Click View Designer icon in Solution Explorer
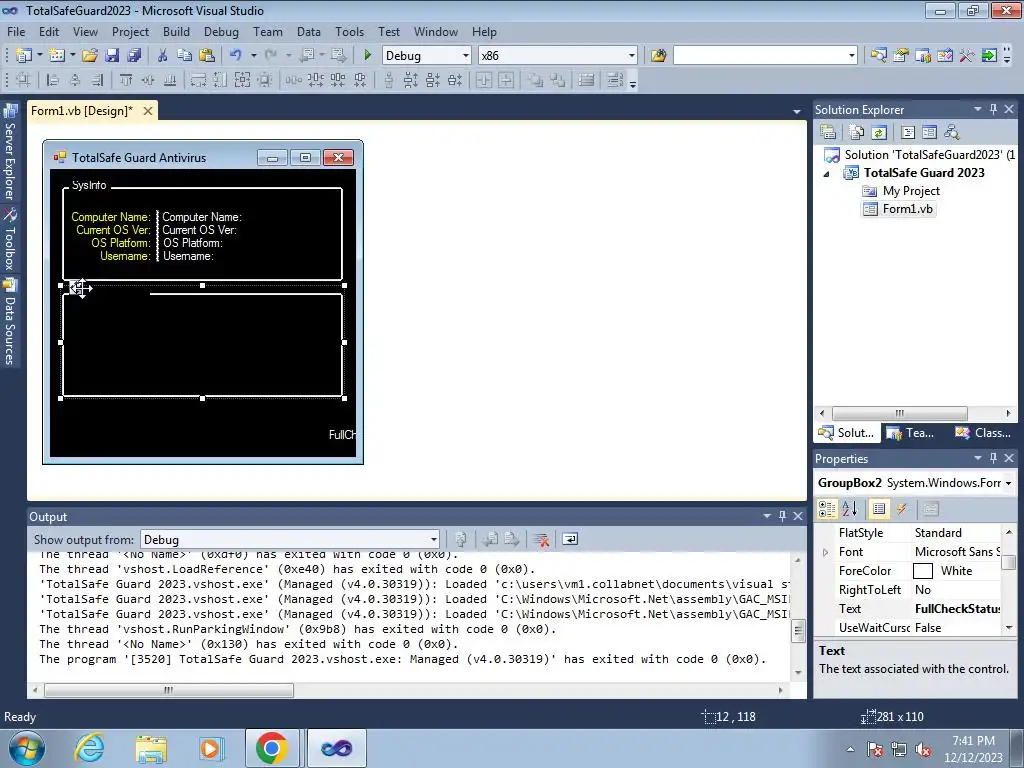 click(x=929, y=132)
